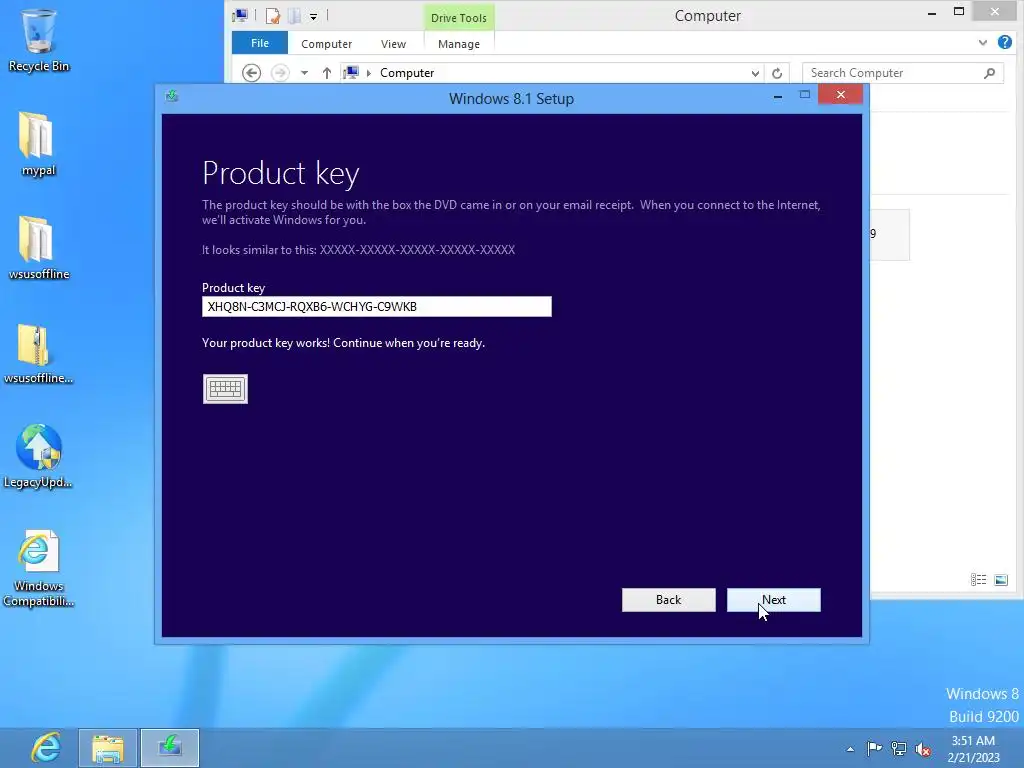Click the Back button in Setup

pyautogui.click(x=669, y=600)
